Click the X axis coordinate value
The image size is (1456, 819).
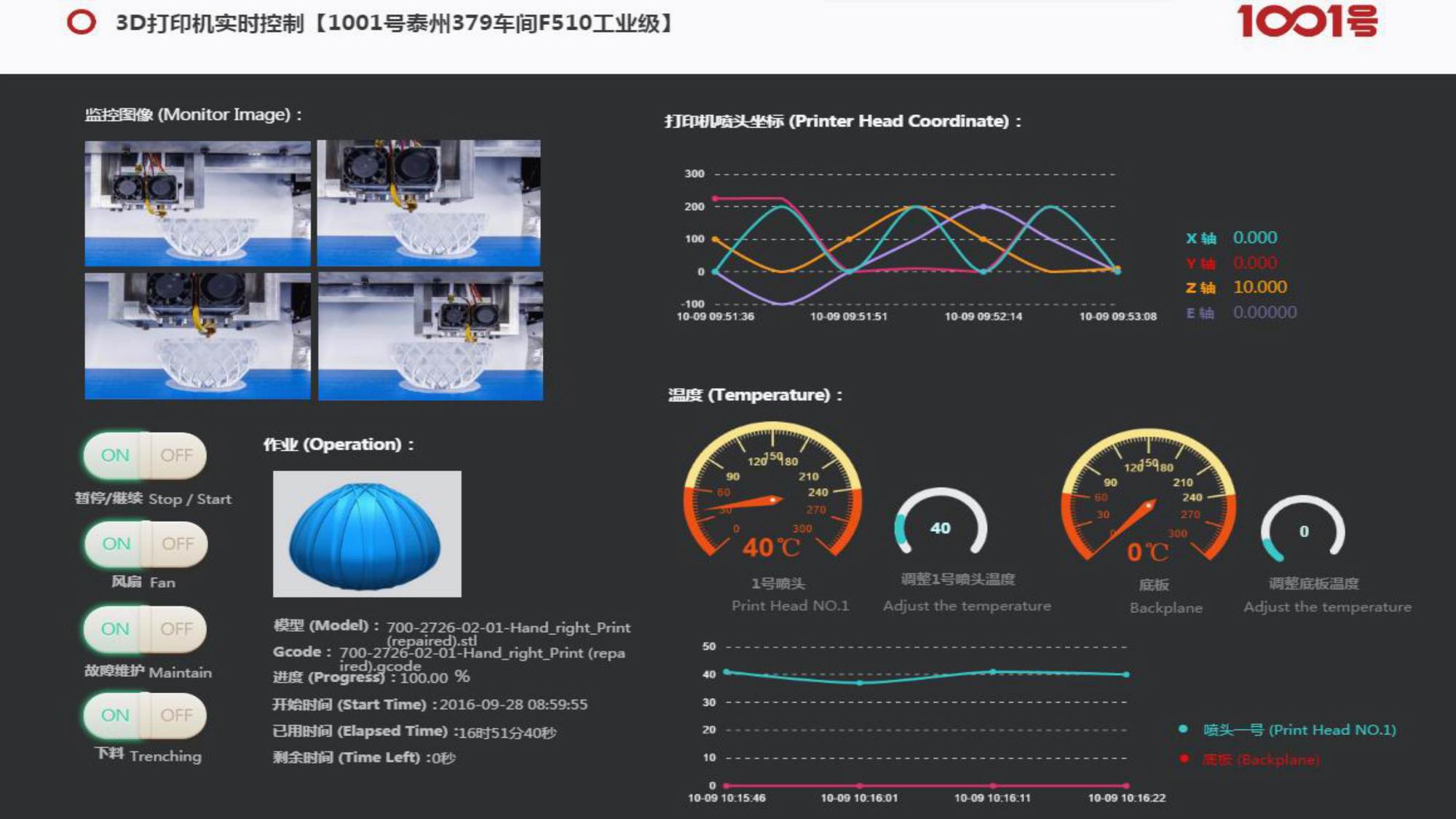tap(1254, 237)
